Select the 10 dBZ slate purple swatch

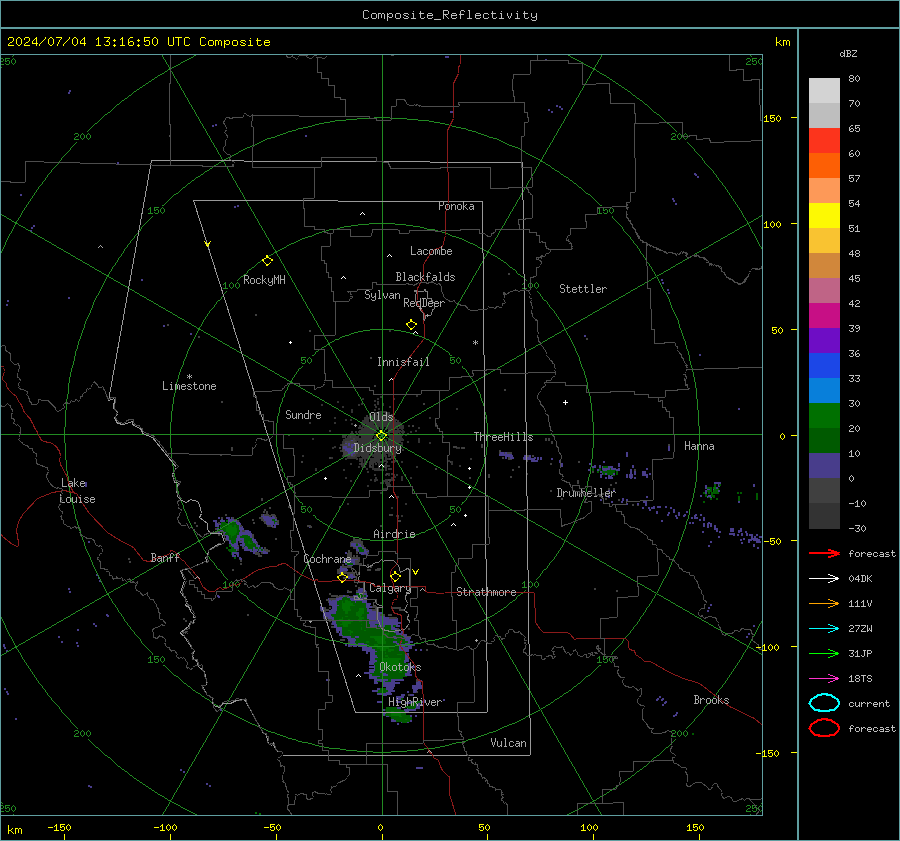pos(824,466)
